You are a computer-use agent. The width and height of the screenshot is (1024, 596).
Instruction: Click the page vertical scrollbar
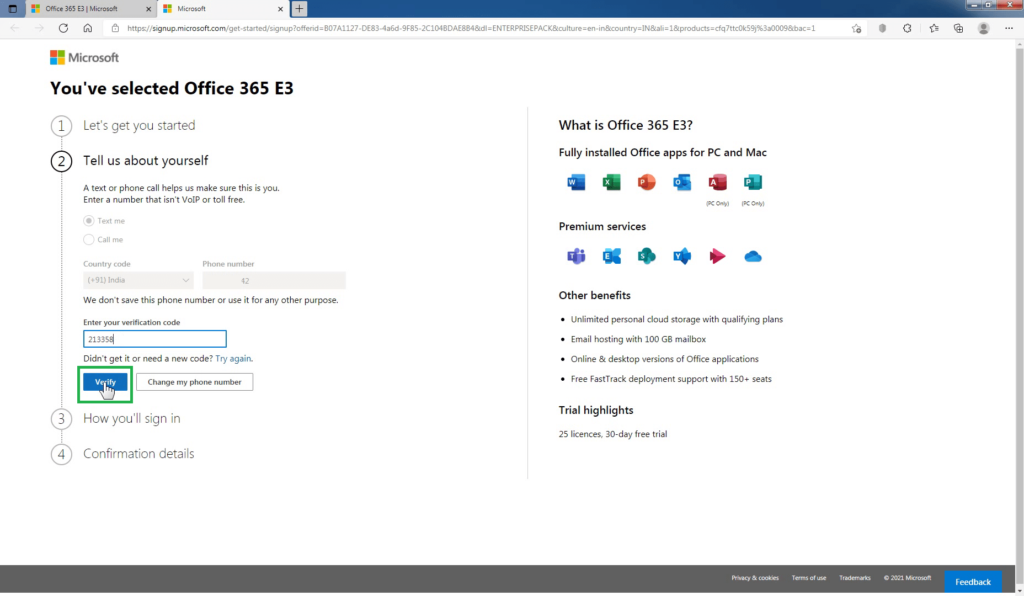[x=1019, y=317]
